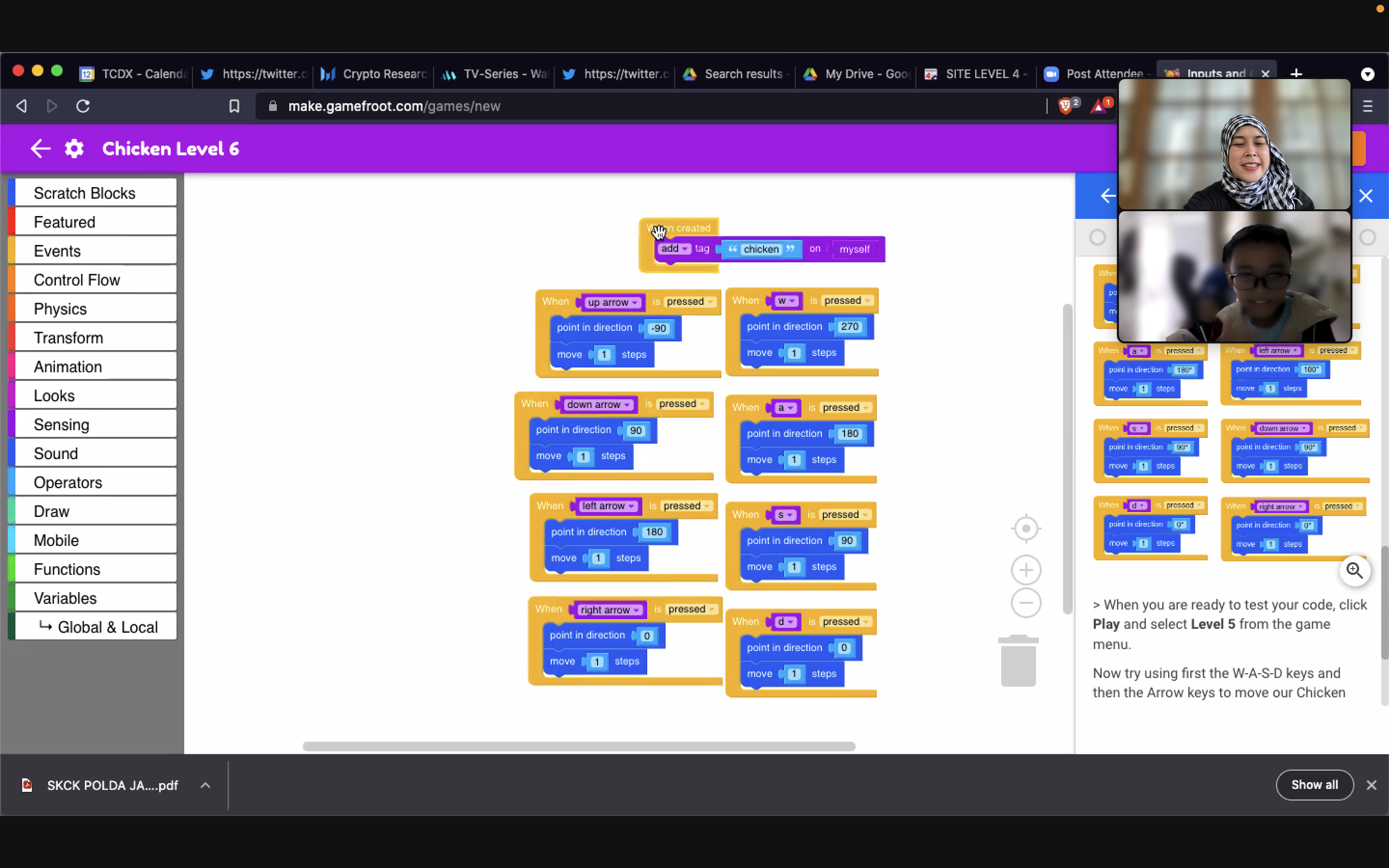Image resolution: width=1389 pixels, height=868 pixels.
Task: Click the trash can in workspace
Action: click(x=1018, y=661)
